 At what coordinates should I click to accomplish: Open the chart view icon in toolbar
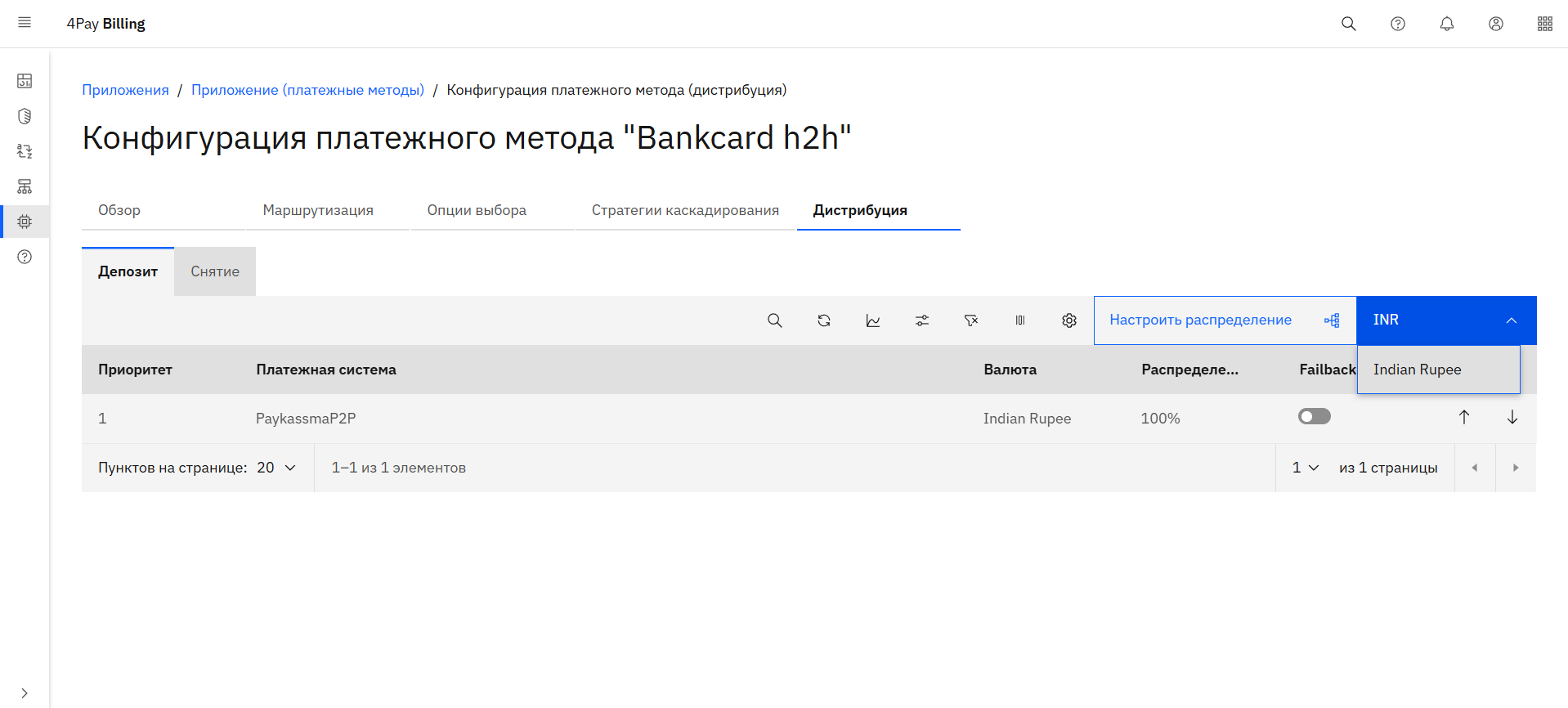click(x=872, y=320)
